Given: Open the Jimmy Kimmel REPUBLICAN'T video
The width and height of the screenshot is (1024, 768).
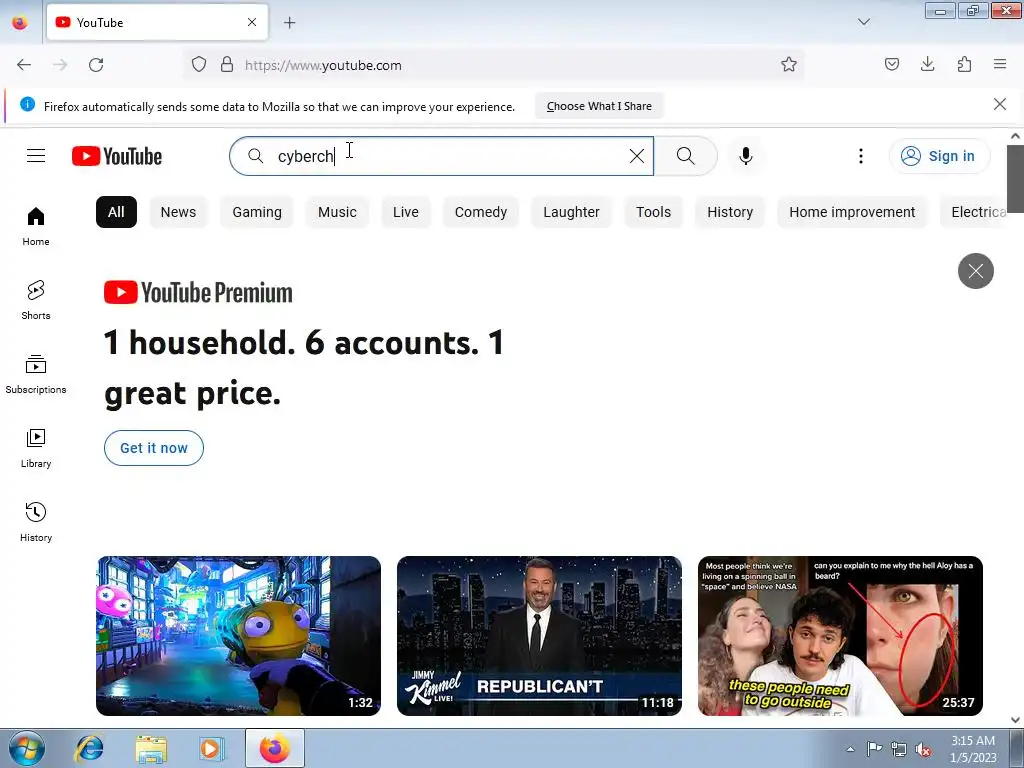Looking at the screenshot, I should (x=539, y=635).
